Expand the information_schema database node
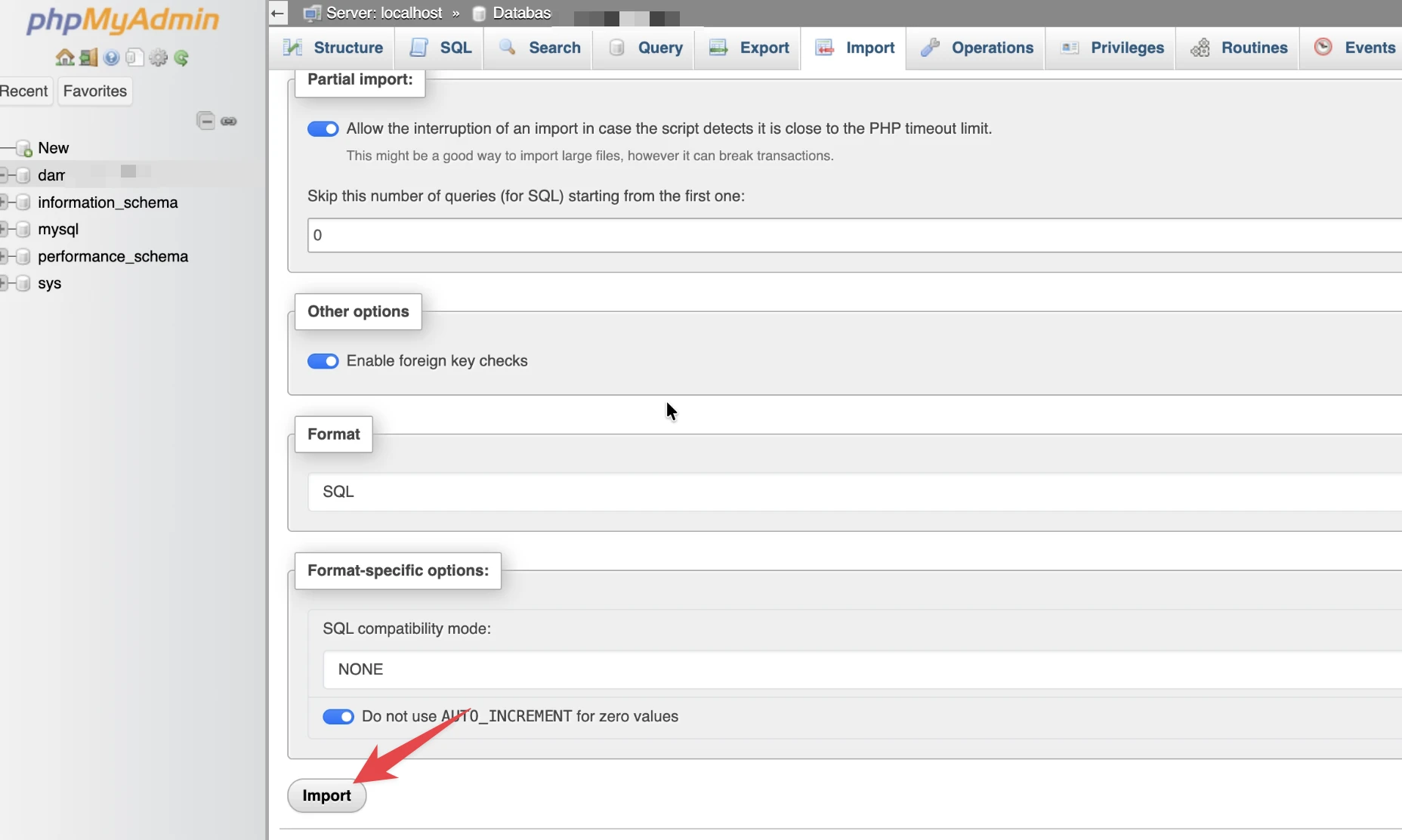 click(4, 202)
